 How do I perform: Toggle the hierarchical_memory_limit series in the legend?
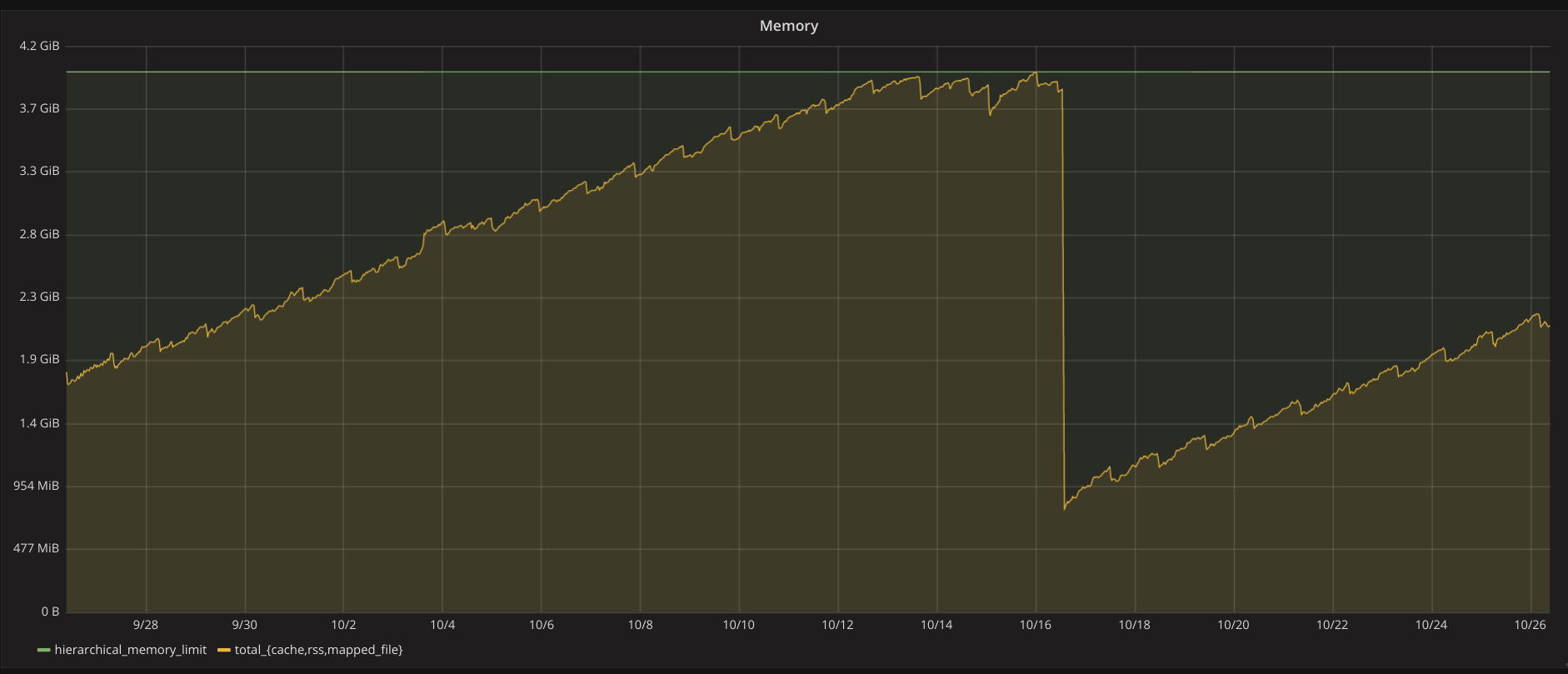tap(130, 650)
